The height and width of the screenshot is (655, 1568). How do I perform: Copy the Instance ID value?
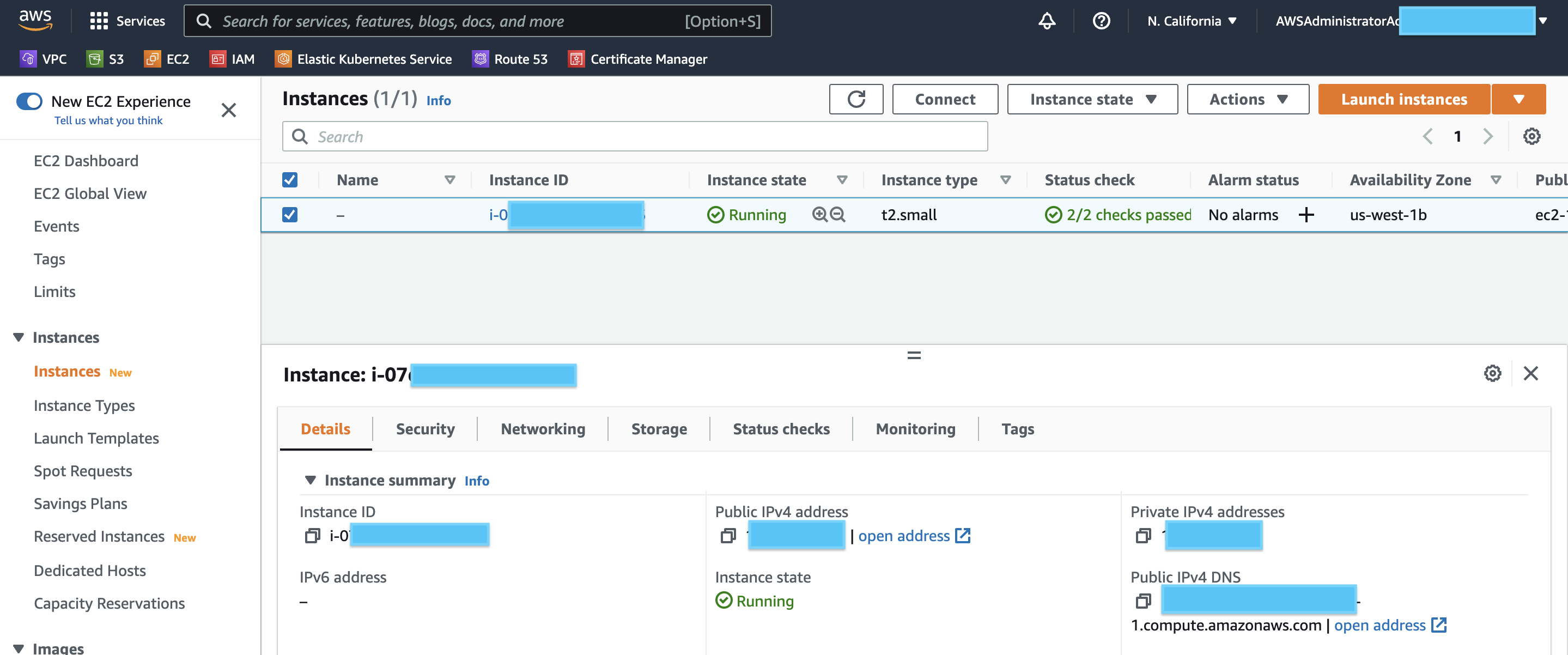click(312, 536)
